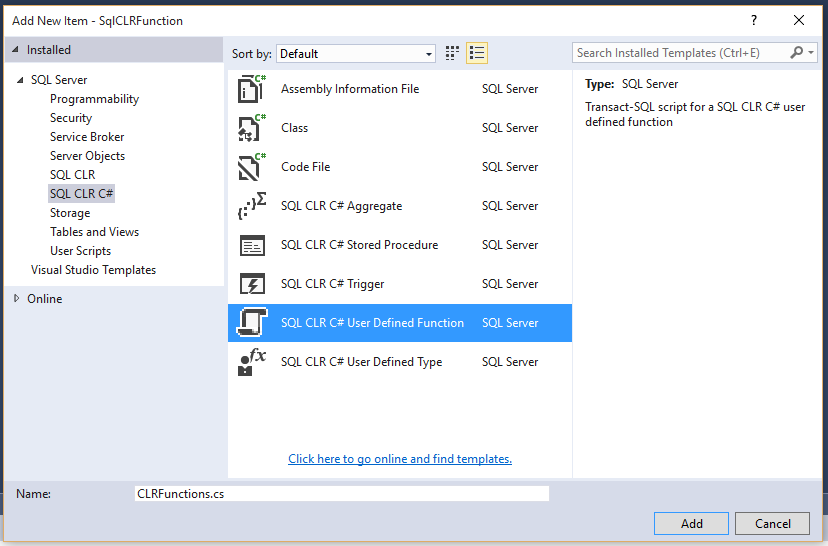Screen dimensions: 828x546
Task: Select the Tables and Views category
Action: pyautogui.click(x=95, y=232)
